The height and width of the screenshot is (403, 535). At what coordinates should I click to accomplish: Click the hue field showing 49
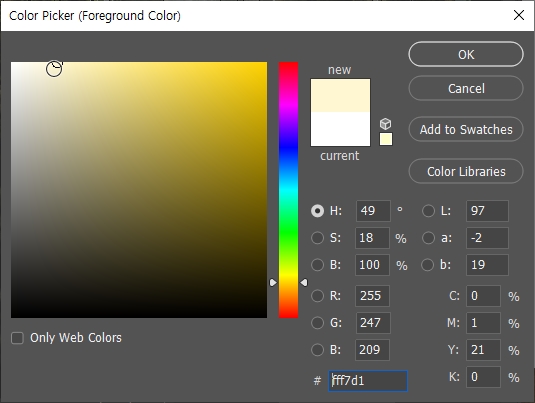373,211
